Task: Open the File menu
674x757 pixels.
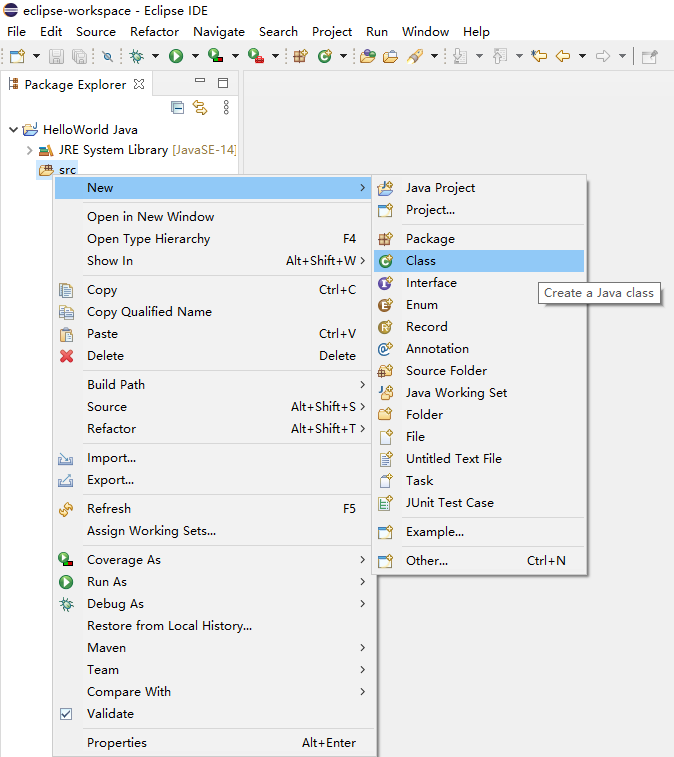Action: pyautogui.click(x=16, y=32)
